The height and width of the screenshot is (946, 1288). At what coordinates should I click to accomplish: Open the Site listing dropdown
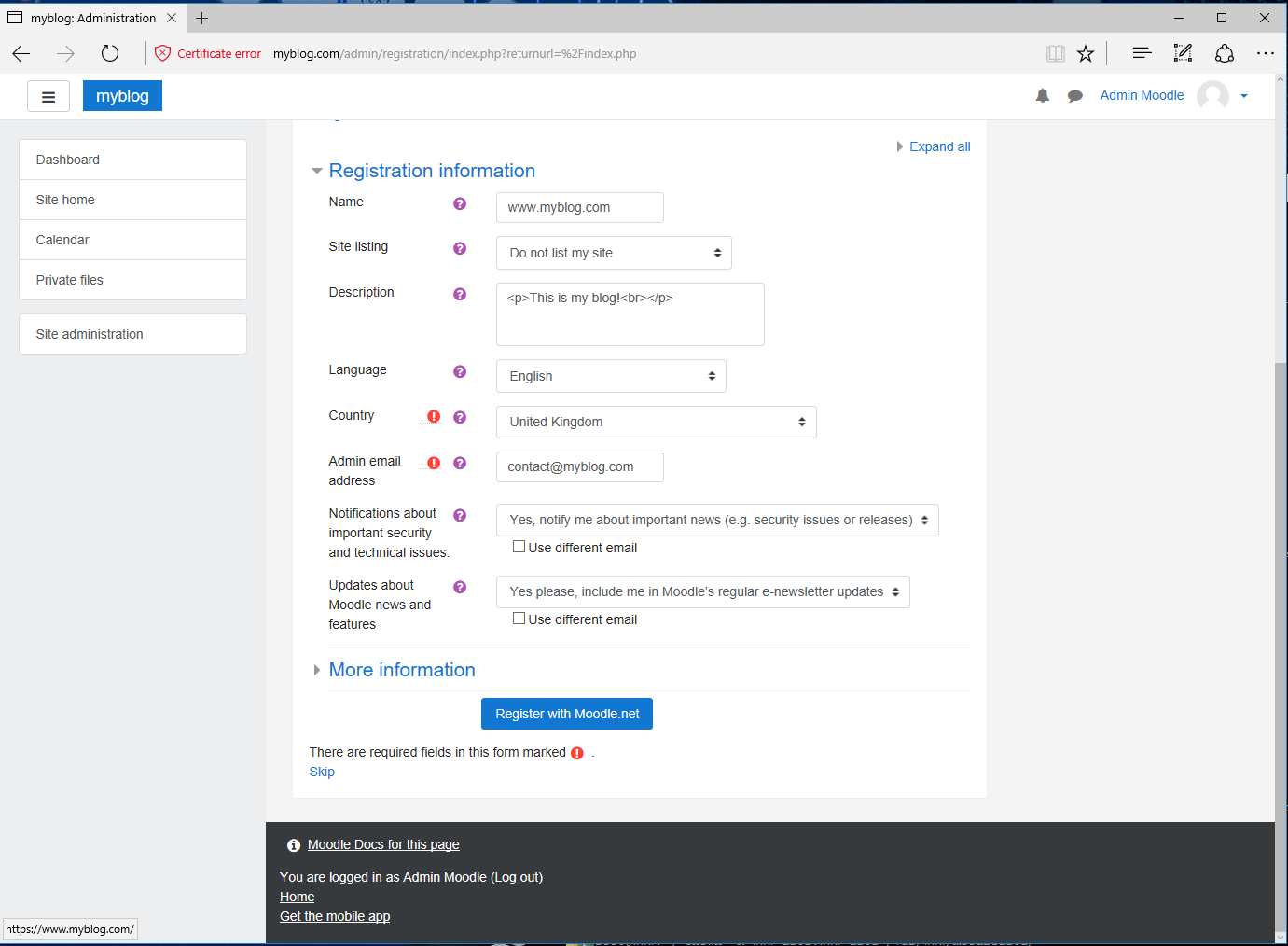coord(614,253)
